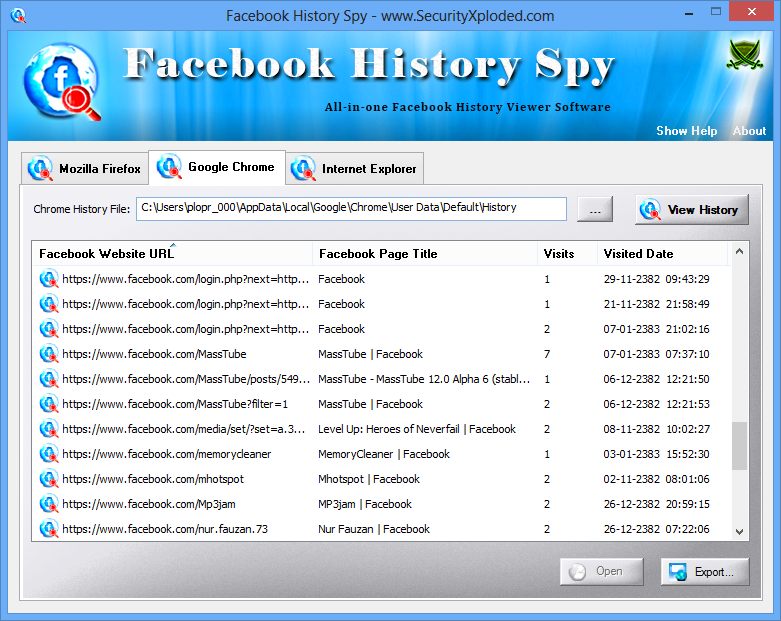
Task: Click the app icon in title bar
Action: click(x=18, y=15)
